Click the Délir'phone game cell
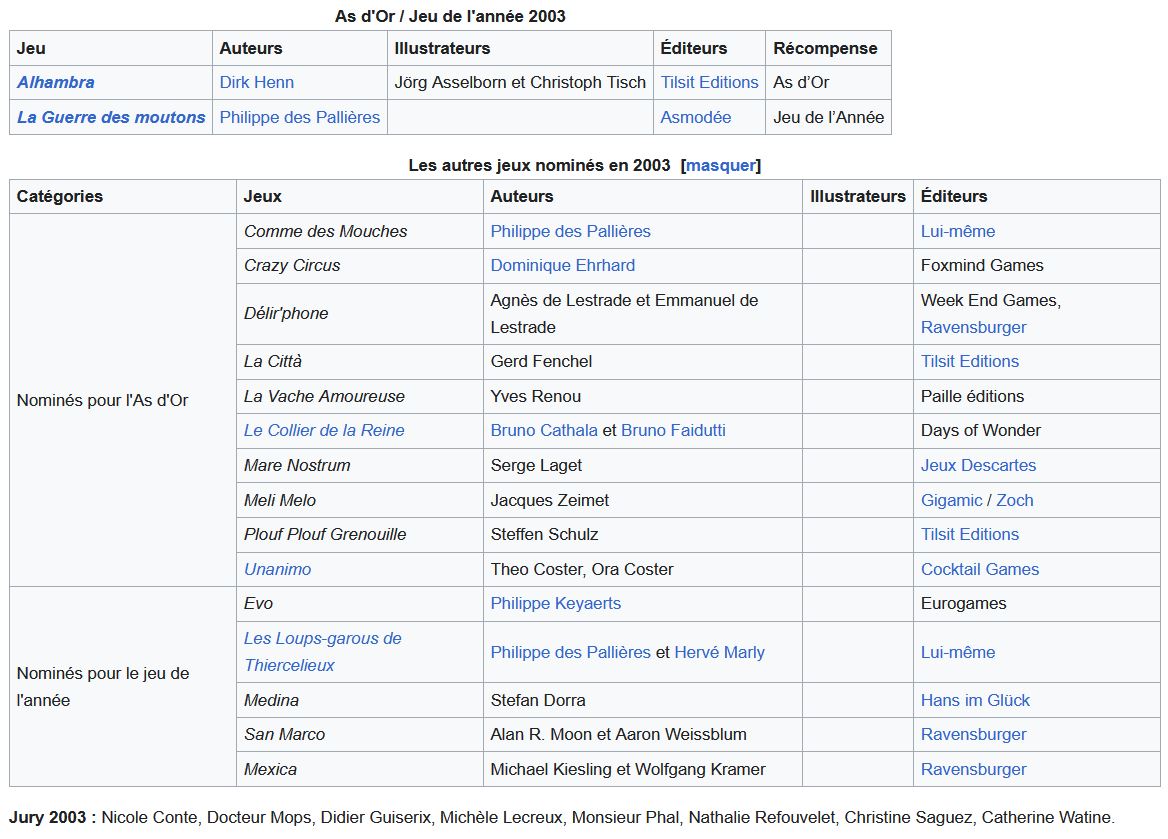The height and width of the screenshot is (839, 1168). coord(360,314)
